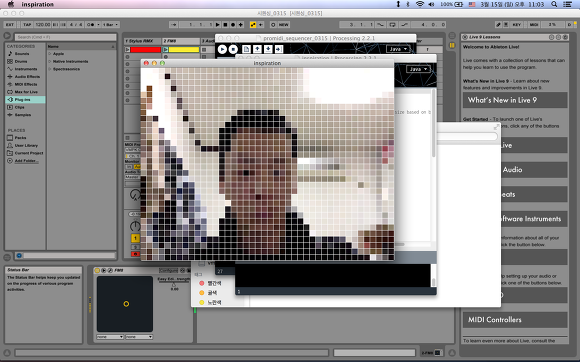This screenshot has height=362, width=580.
Task: Click the Play button in Ableton transport
Action: coord(218,25)
